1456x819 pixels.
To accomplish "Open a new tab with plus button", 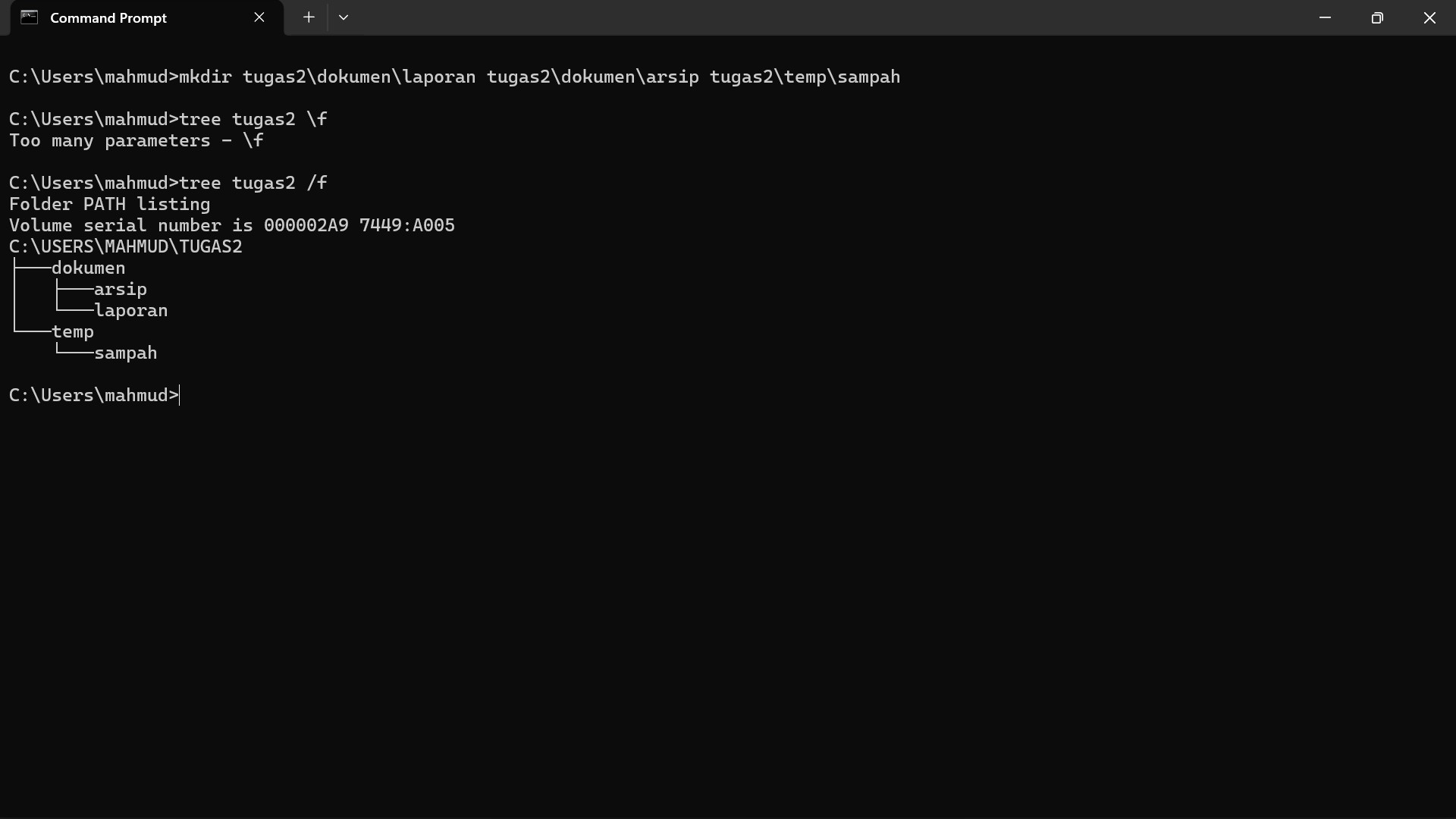I will pyautogui.click(x=309, y=17).
